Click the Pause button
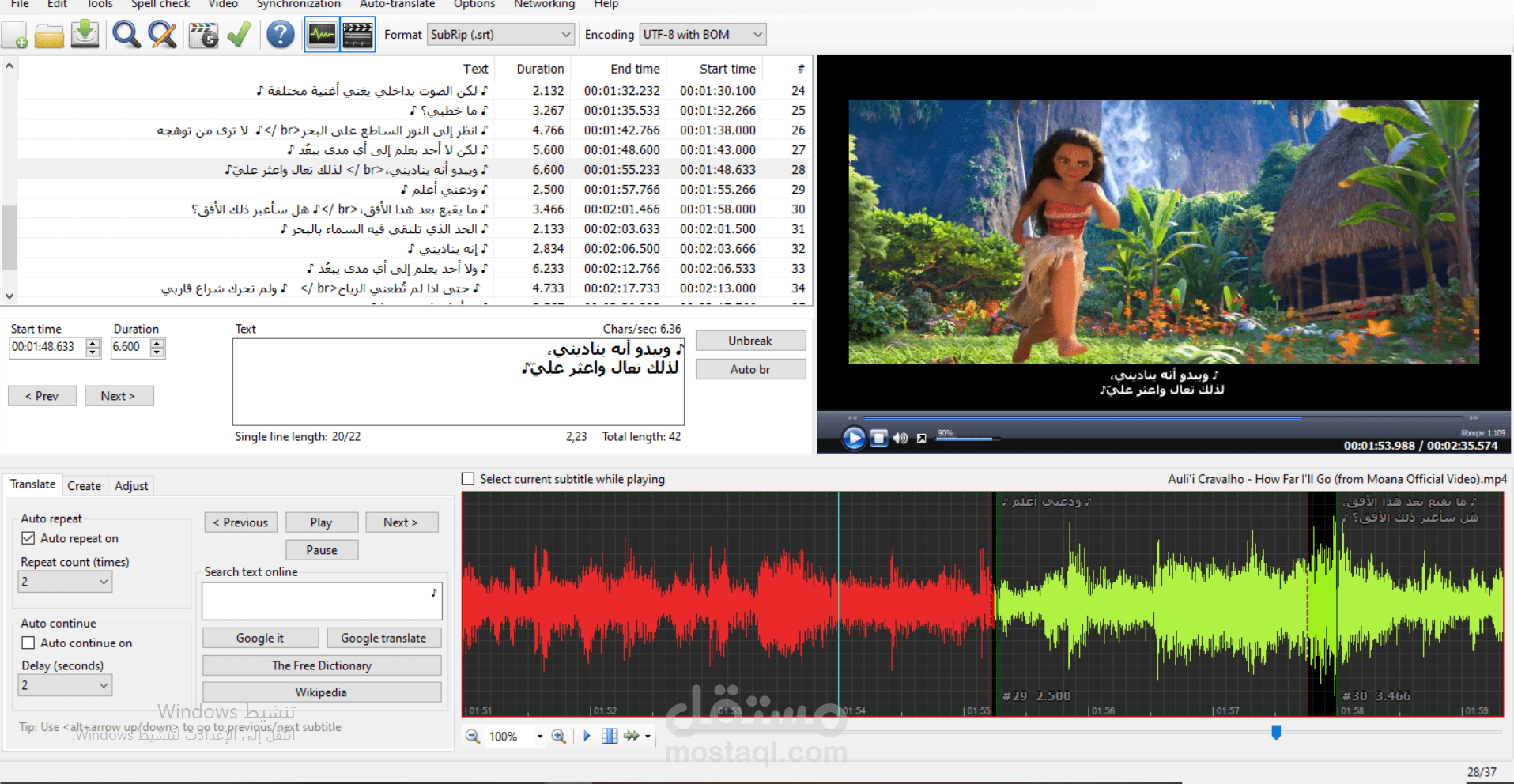The image size is (1514, 784). click(322, 550)
